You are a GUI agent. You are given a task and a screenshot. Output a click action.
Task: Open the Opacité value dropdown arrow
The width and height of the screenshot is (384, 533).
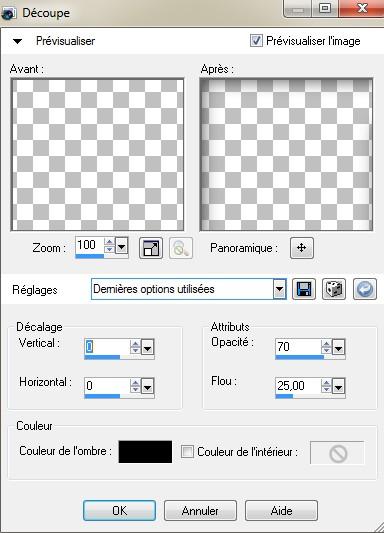338,347
